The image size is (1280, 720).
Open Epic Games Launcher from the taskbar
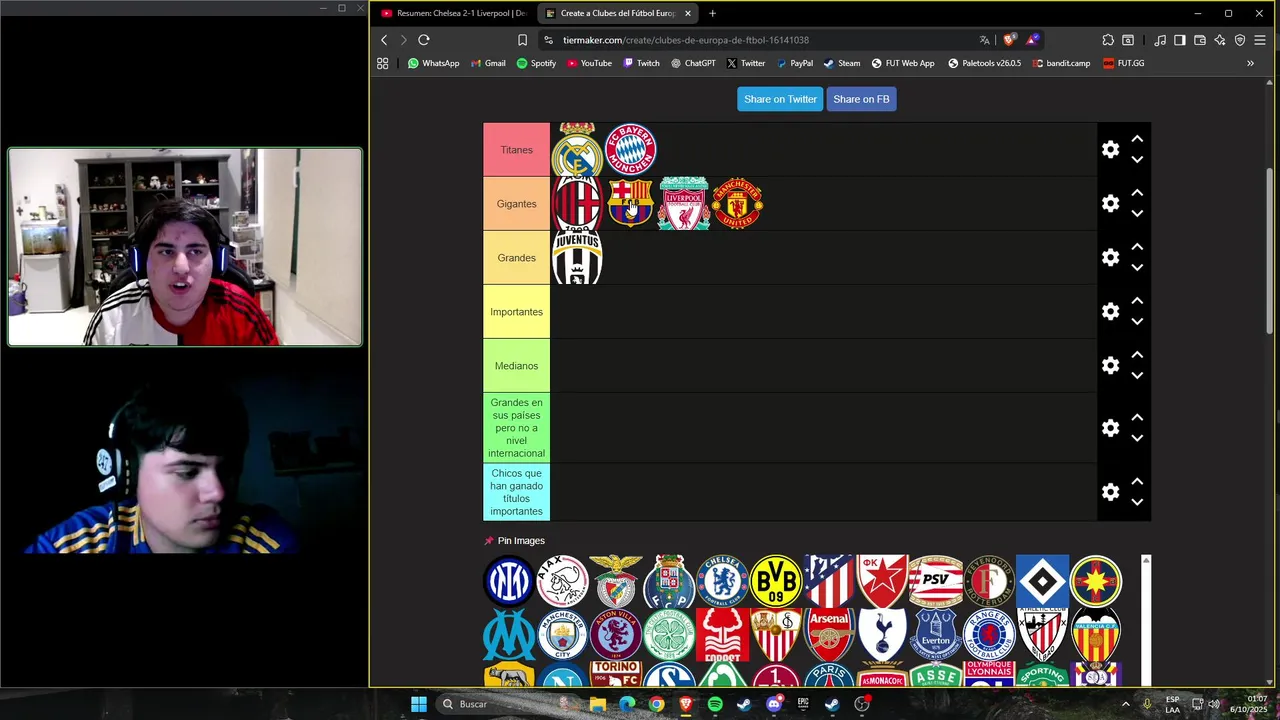(803, 704)
